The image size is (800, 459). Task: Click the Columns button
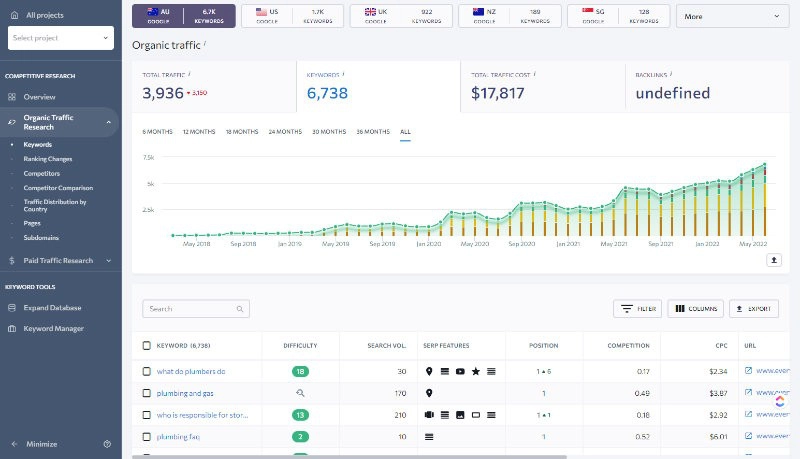695,309
